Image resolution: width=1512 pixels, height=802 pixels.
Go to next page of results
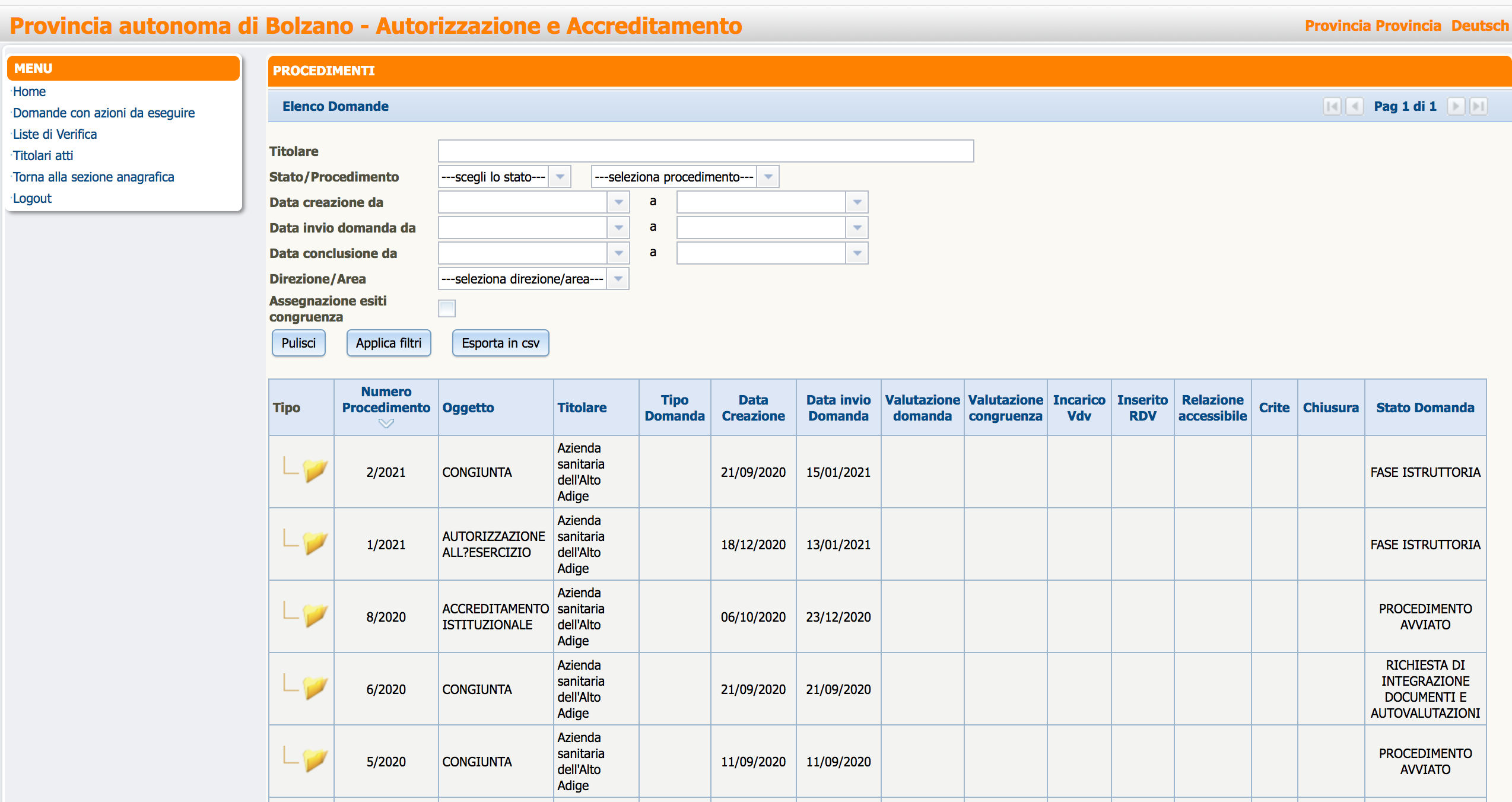(x=1456, y=106)
